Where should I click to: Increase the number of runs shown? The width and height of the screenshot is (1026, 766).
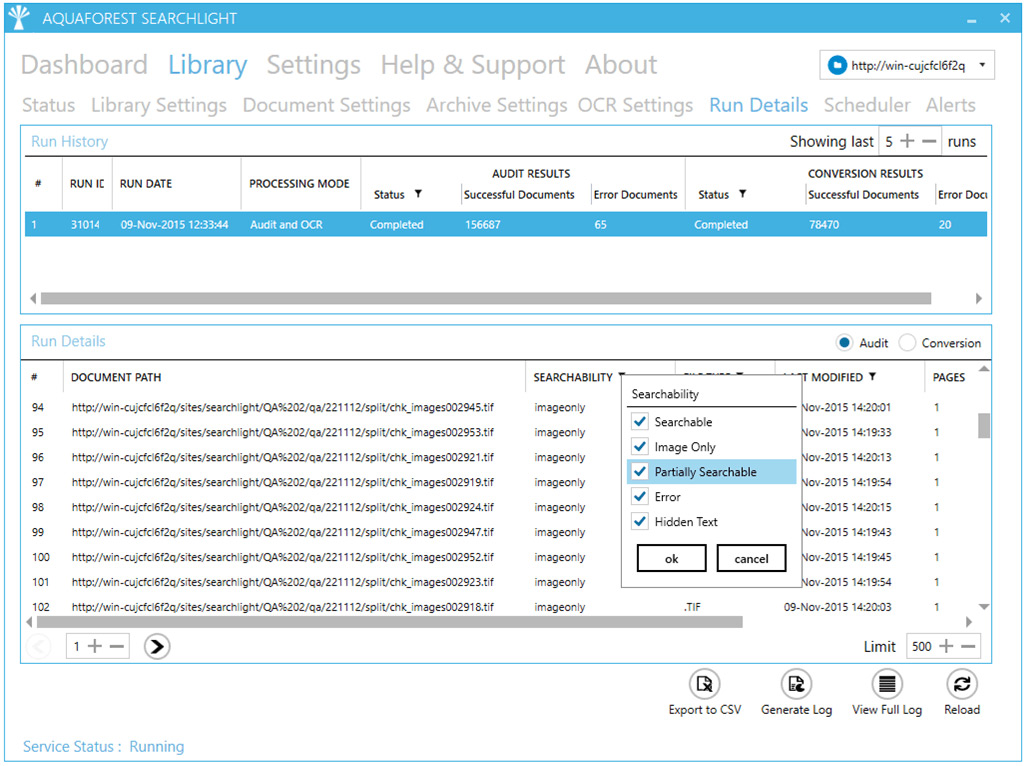click(908, 141)
